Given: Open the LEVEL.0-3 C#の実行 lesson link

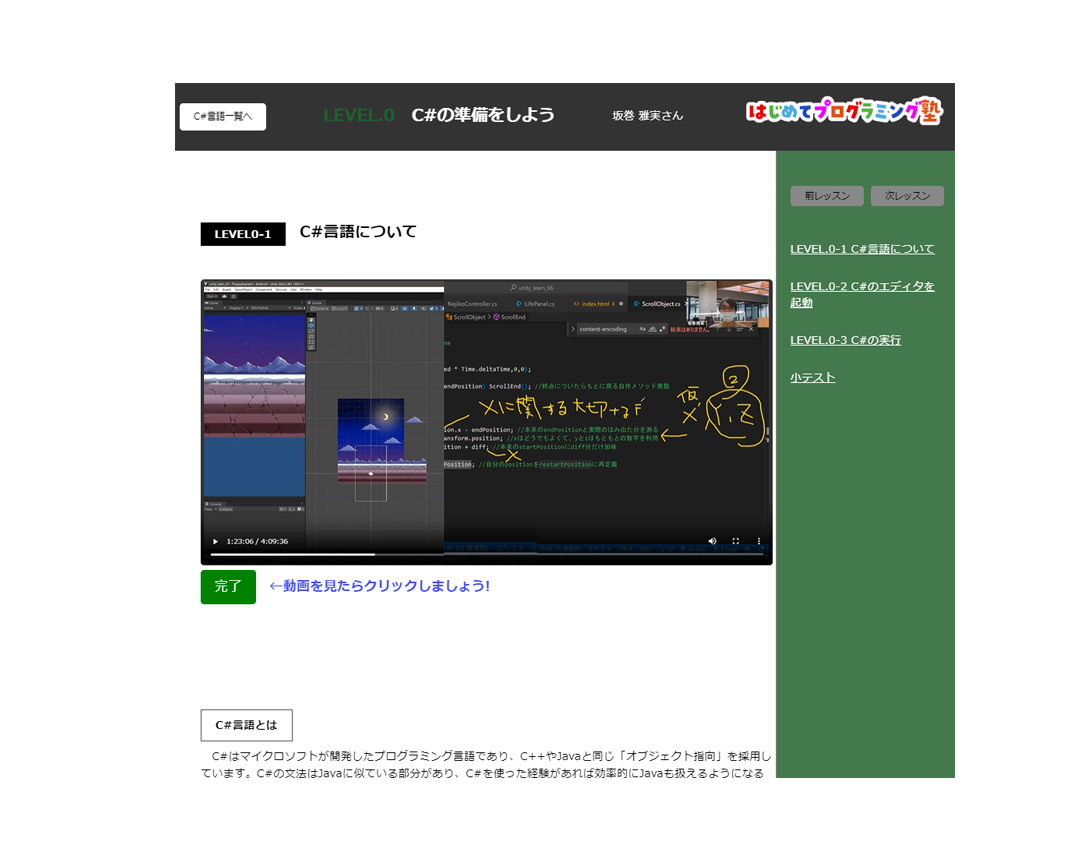Looking at the screenshot, I should tap(845, 340).
